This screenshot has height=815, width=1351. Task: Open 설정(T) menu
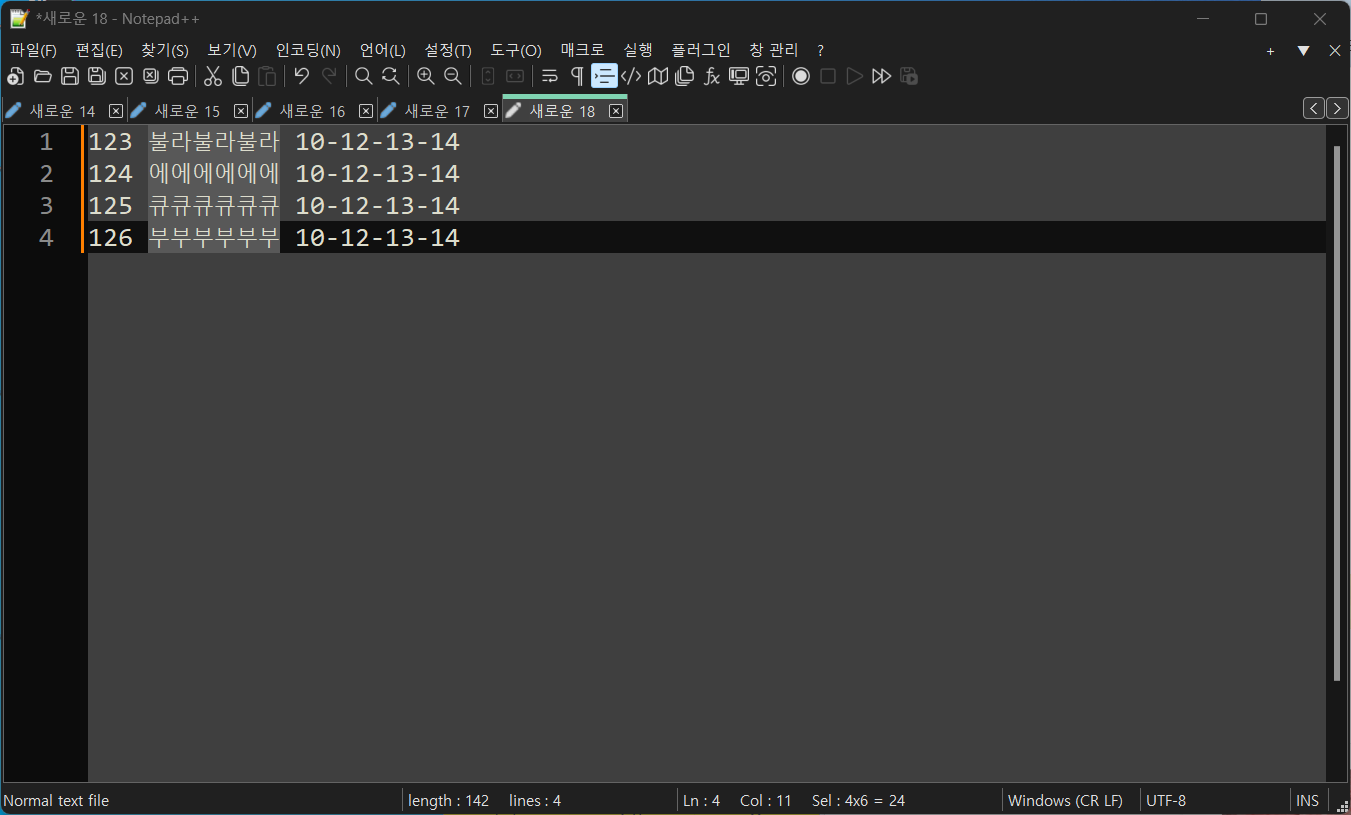click(448, 50)
